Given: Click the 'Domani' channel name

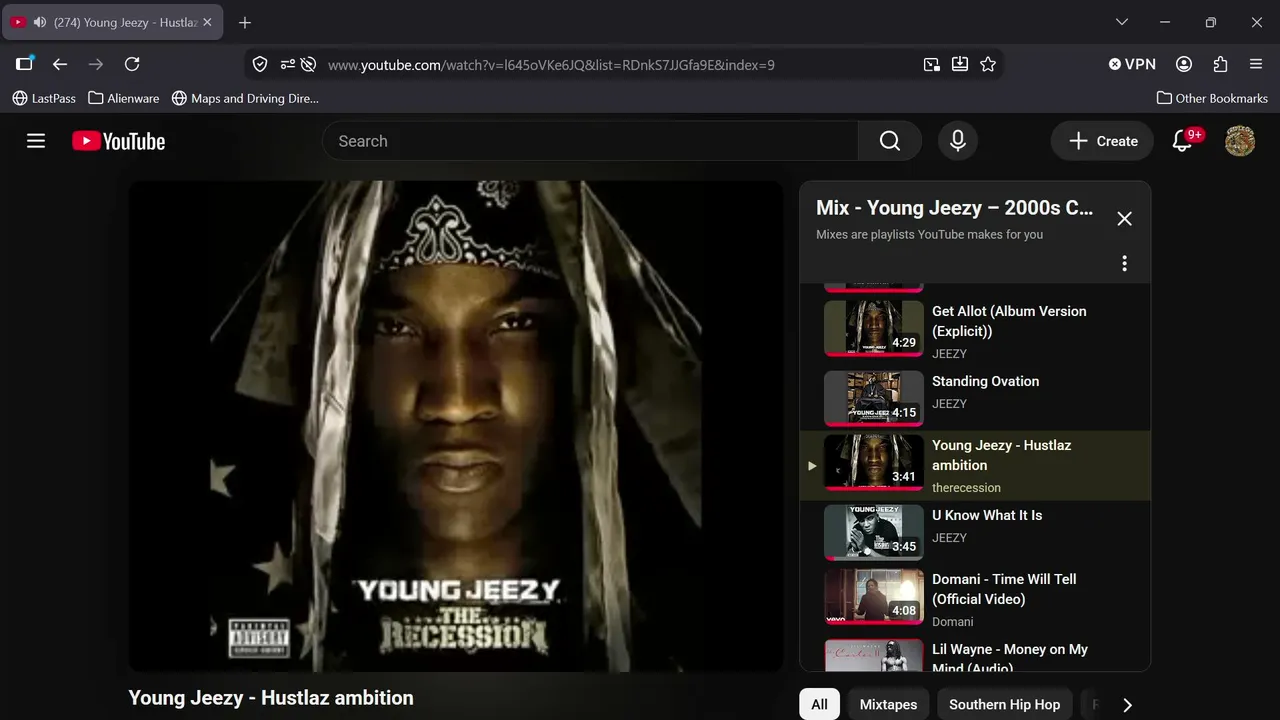Looking at the screenshot, I should tap(952, 622).
